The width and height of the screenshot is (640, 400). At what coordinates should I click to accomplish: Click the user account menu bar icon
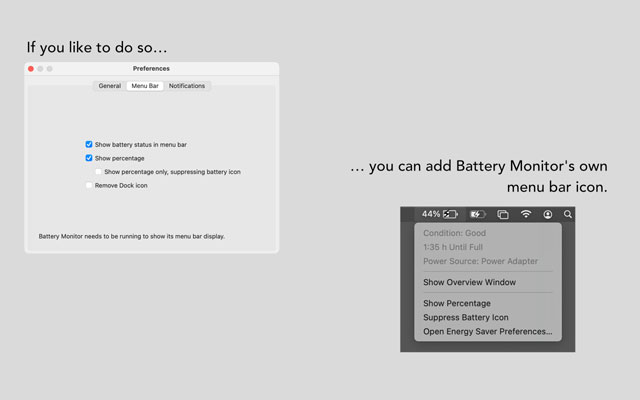(548, 214)
